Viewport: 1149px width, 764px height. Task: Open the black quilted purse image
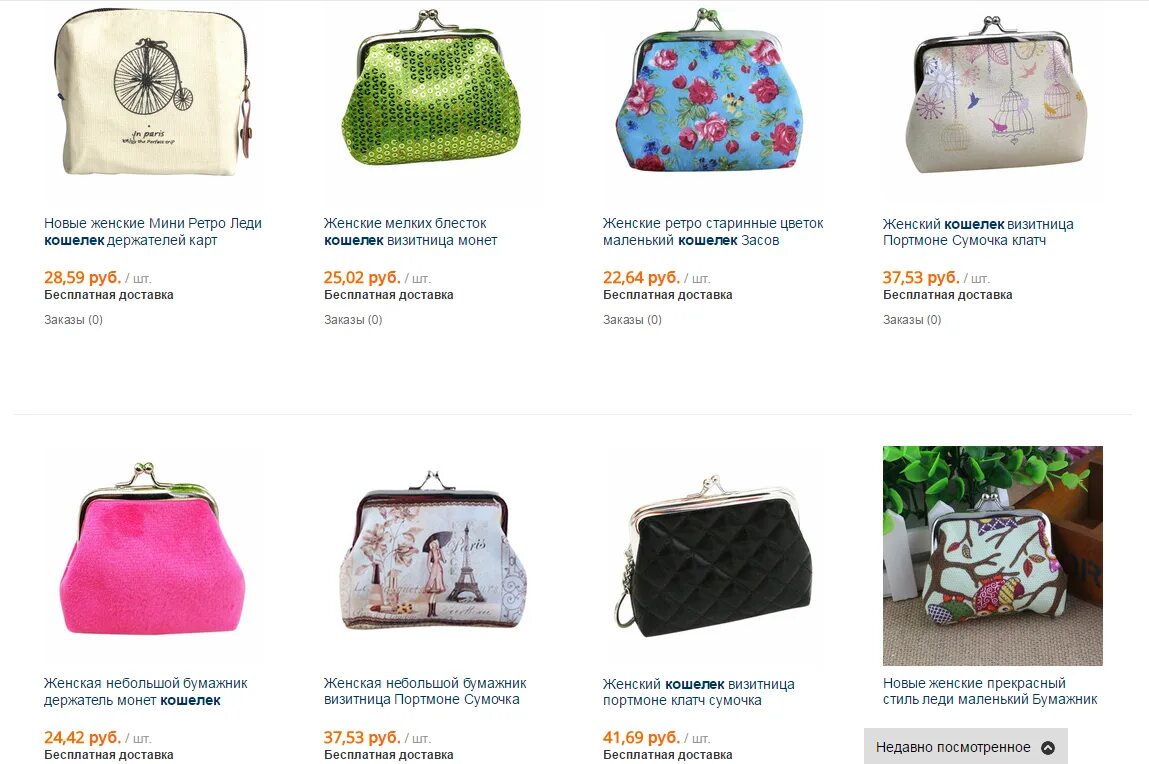pos(712,555)
